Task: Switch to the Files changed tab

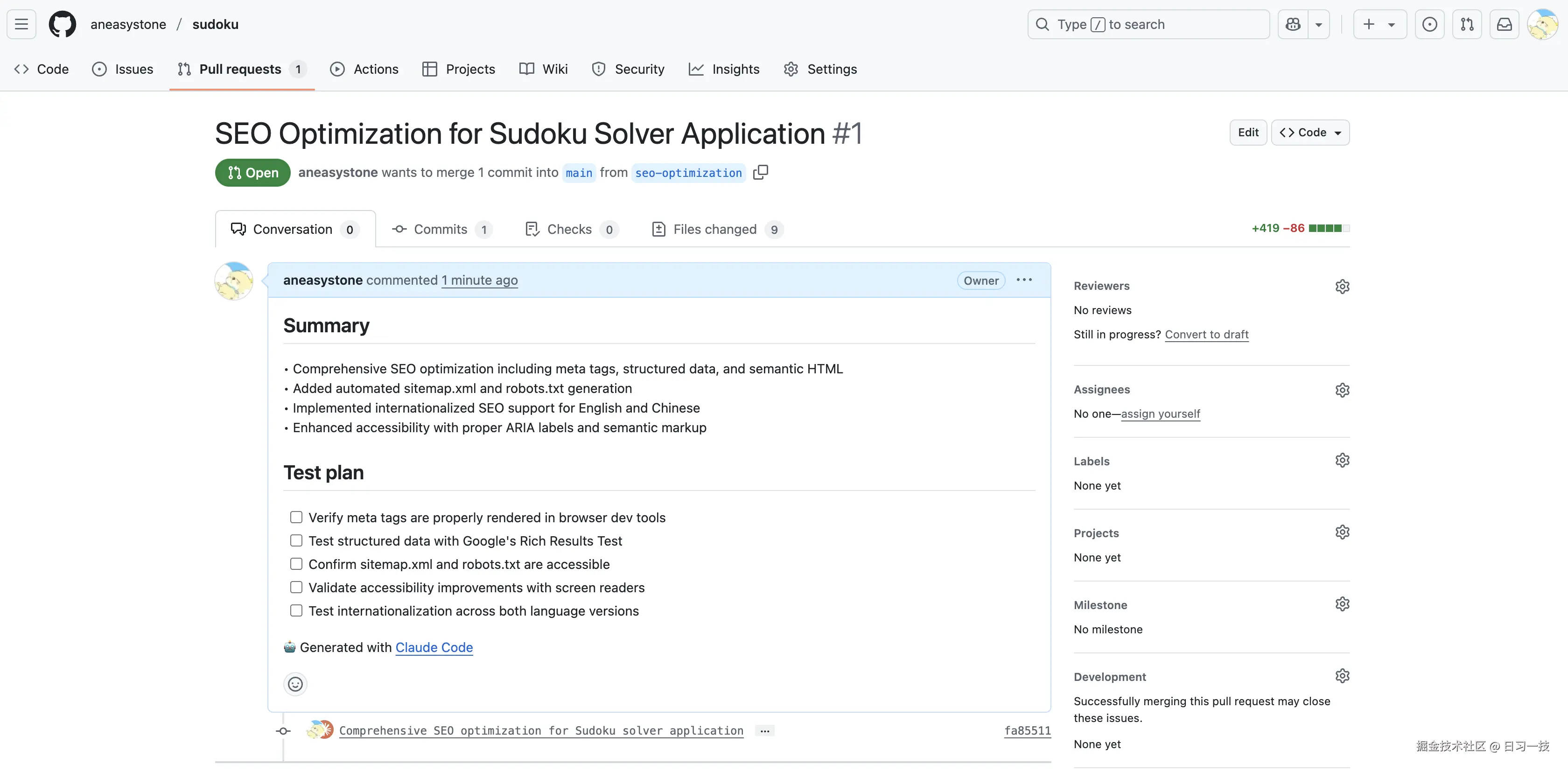Action: coord(716,229)
